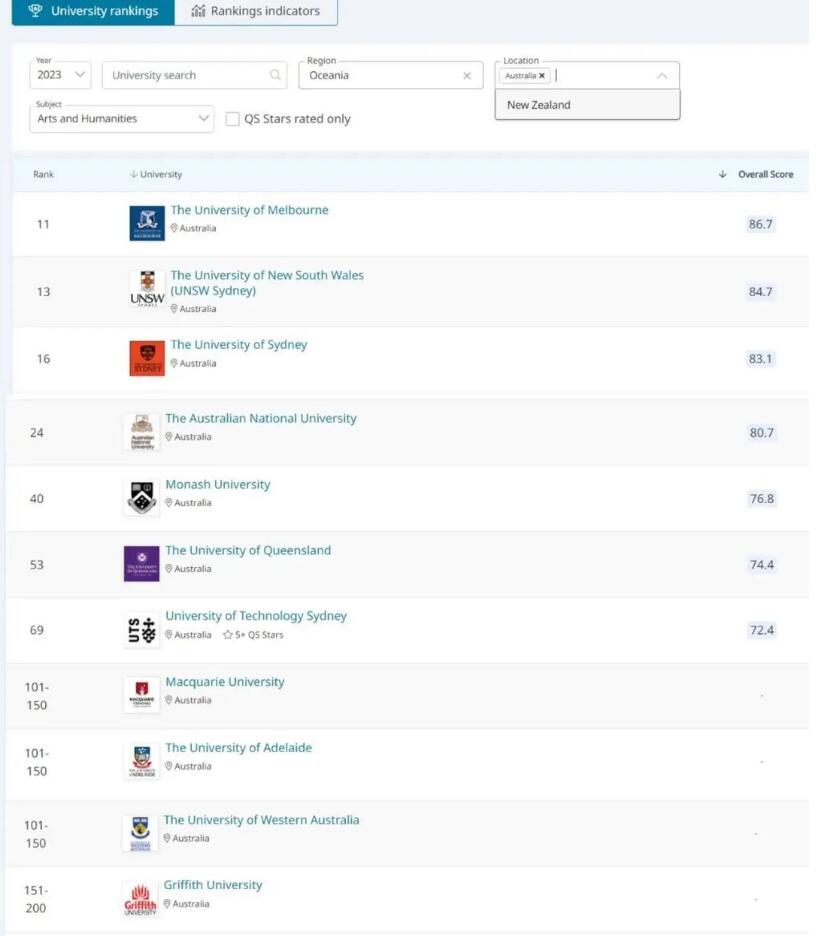This screenshot has height=936, width=819.
Task: Click the 5+ QS Stars badge
Action: [x=253, y=635]
